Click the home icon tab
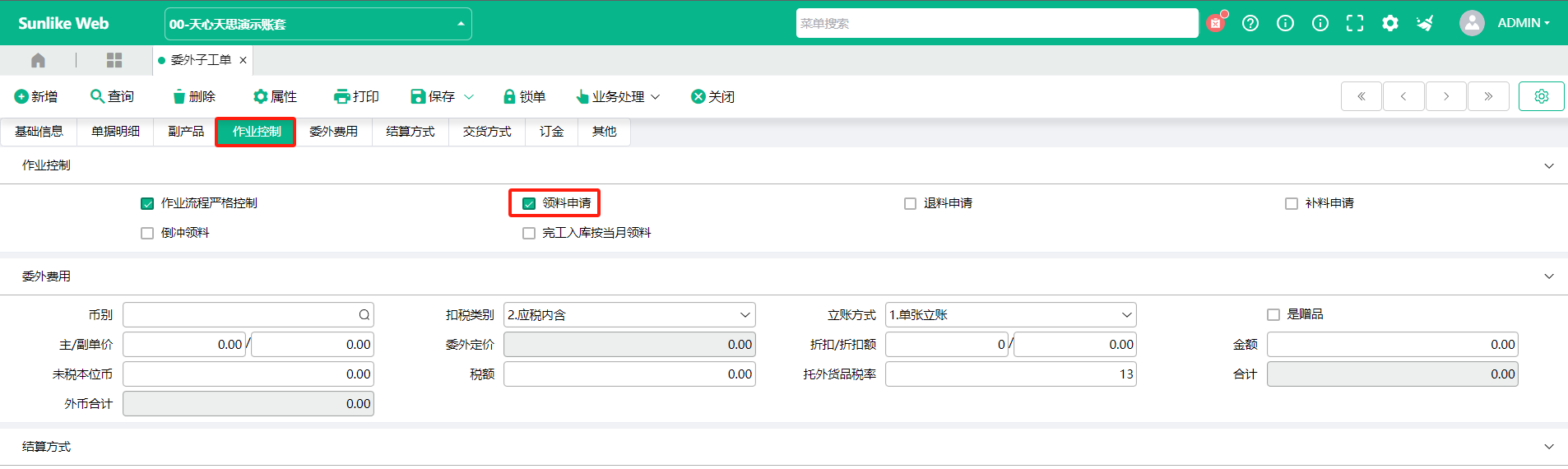Viewport: 1568px width, 469px height. pos(38,60)
